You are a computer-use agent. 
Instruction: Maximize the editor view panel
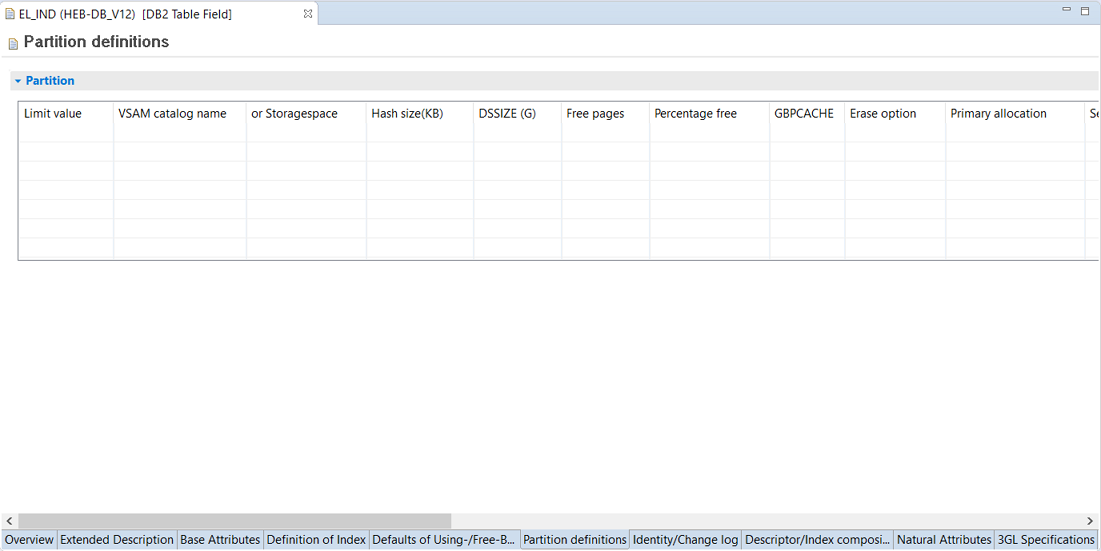click(1085, 11)
